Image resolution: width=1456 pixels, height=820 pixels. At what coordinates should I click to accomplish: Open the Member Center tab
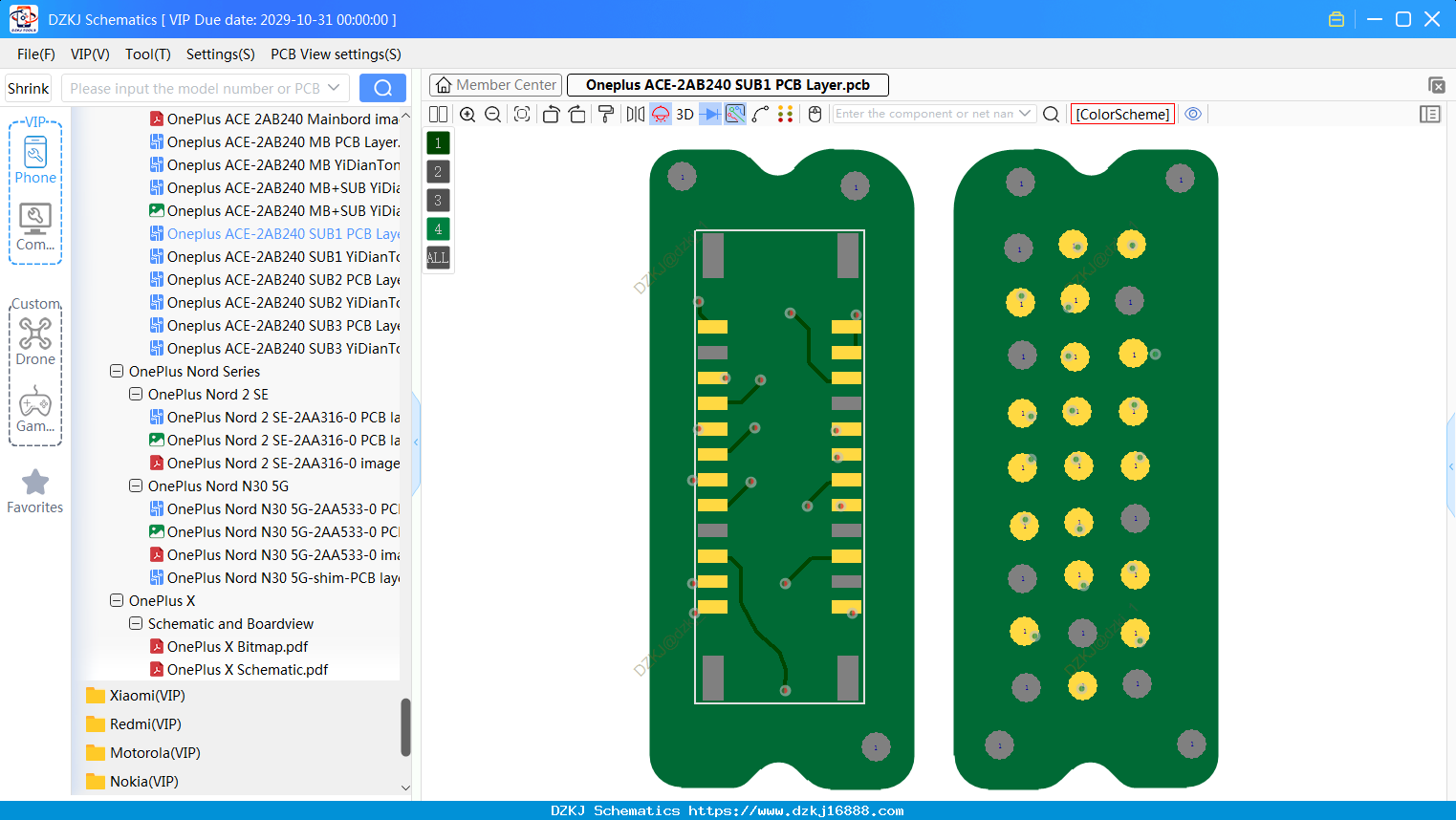coord(495,85)
